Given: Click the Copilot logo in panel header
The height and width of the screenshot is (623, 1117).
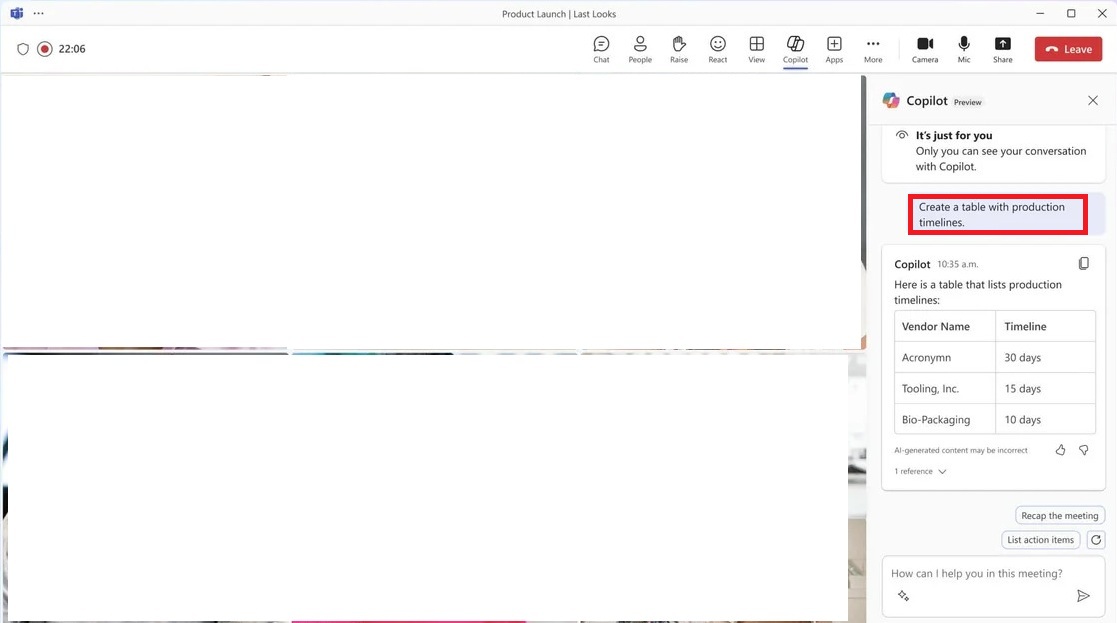Looking at the screenshot, I should click(x=890, y=100).
